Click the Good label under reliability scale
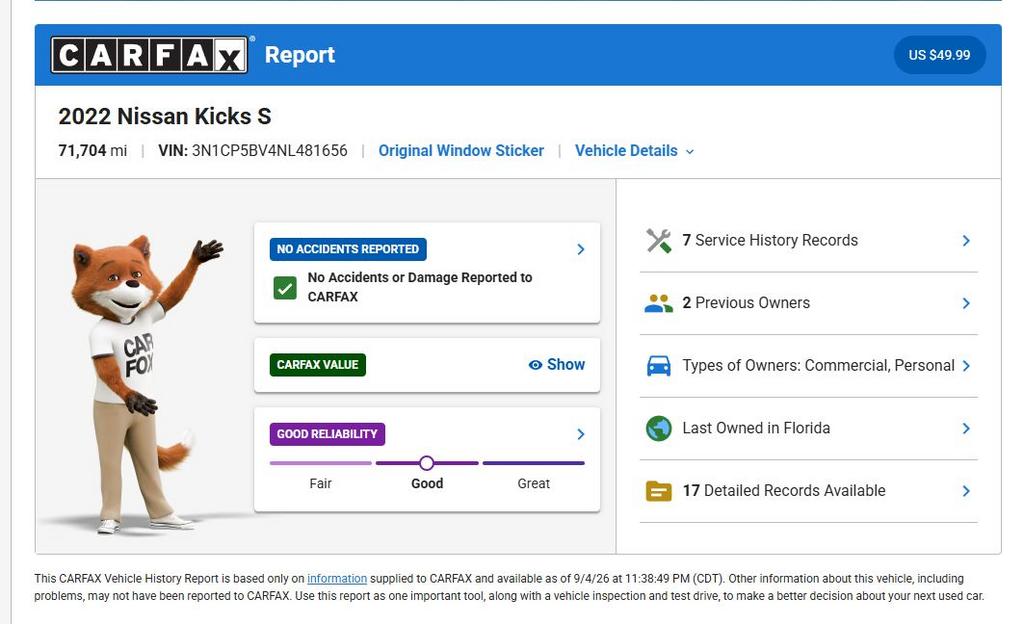Viewport: 1024px width, 624px height. point(427,484)
